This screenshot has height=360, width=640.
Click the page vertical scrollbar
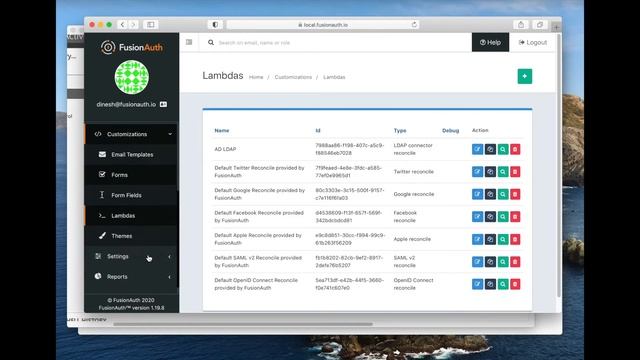tap(559, 165)
